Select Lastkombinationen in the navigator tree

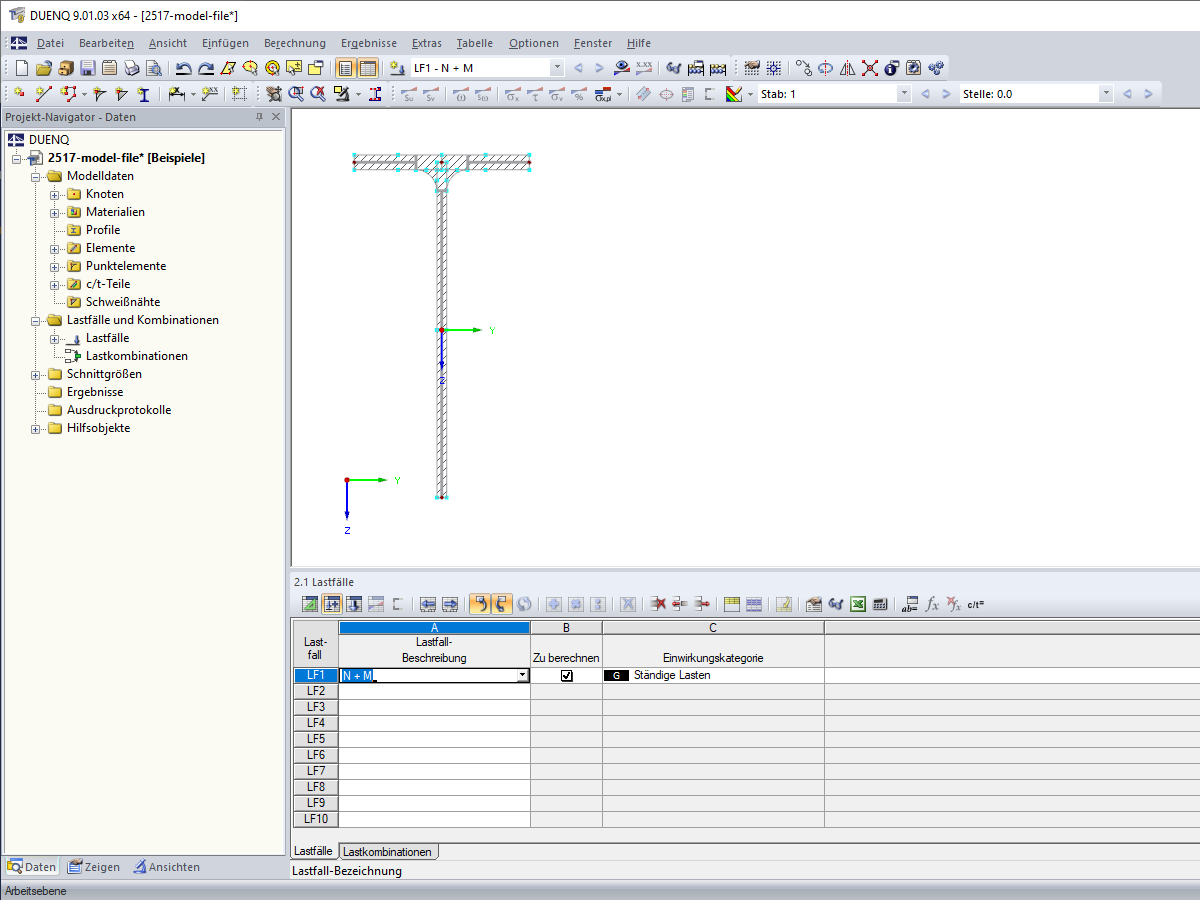point(137,356)
